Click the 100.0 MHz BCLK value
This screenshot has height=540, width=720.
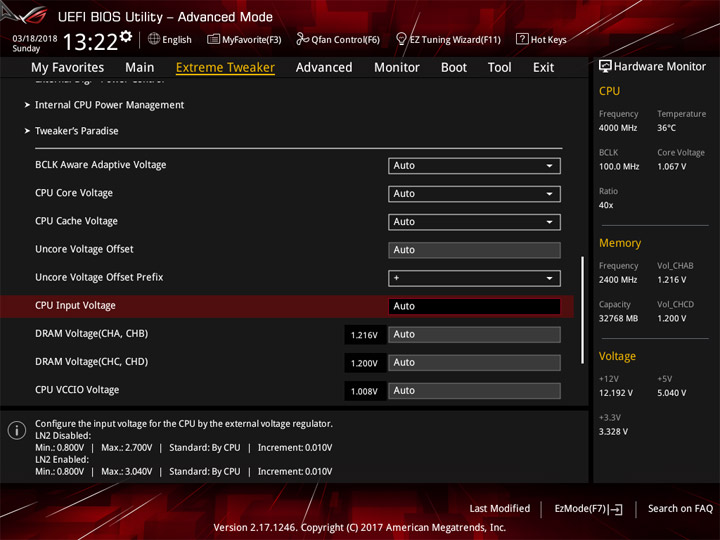tap(619, 167)
